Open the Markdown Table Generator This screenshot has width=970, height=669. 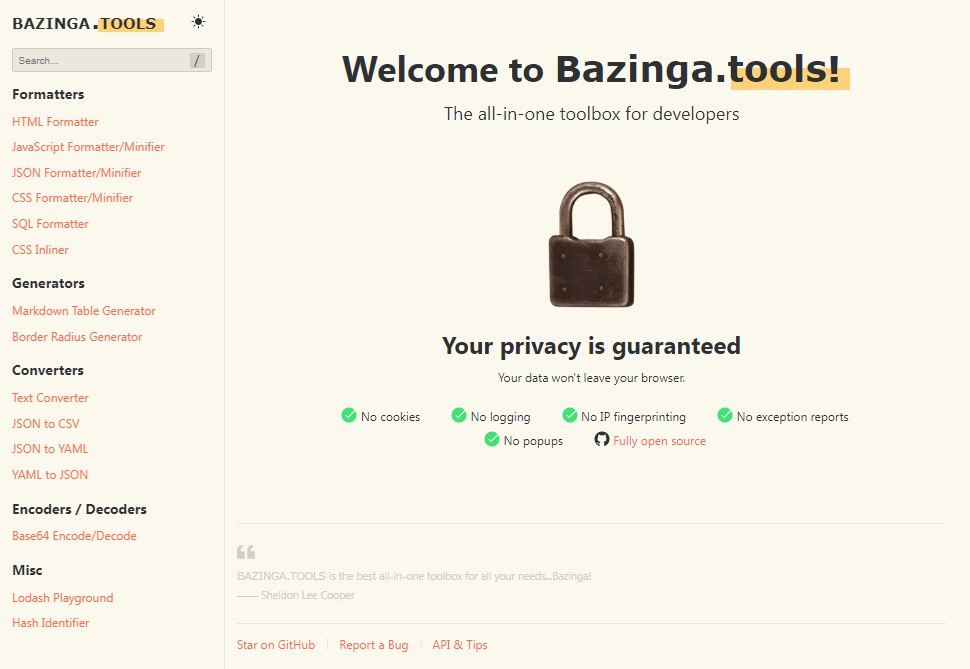click(84, 311)
